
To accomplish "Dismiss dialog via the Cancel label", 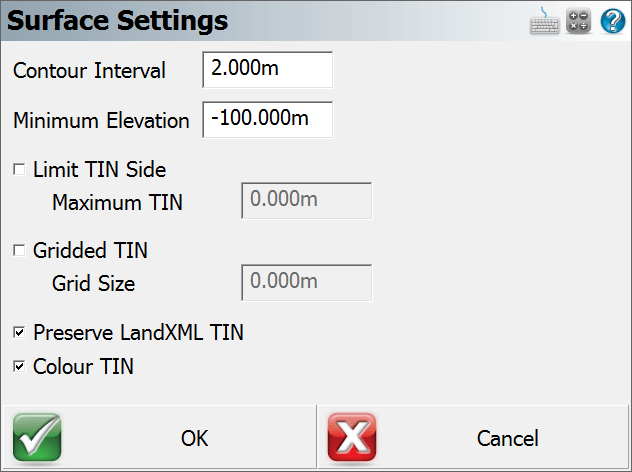I will tap(507, 438).
